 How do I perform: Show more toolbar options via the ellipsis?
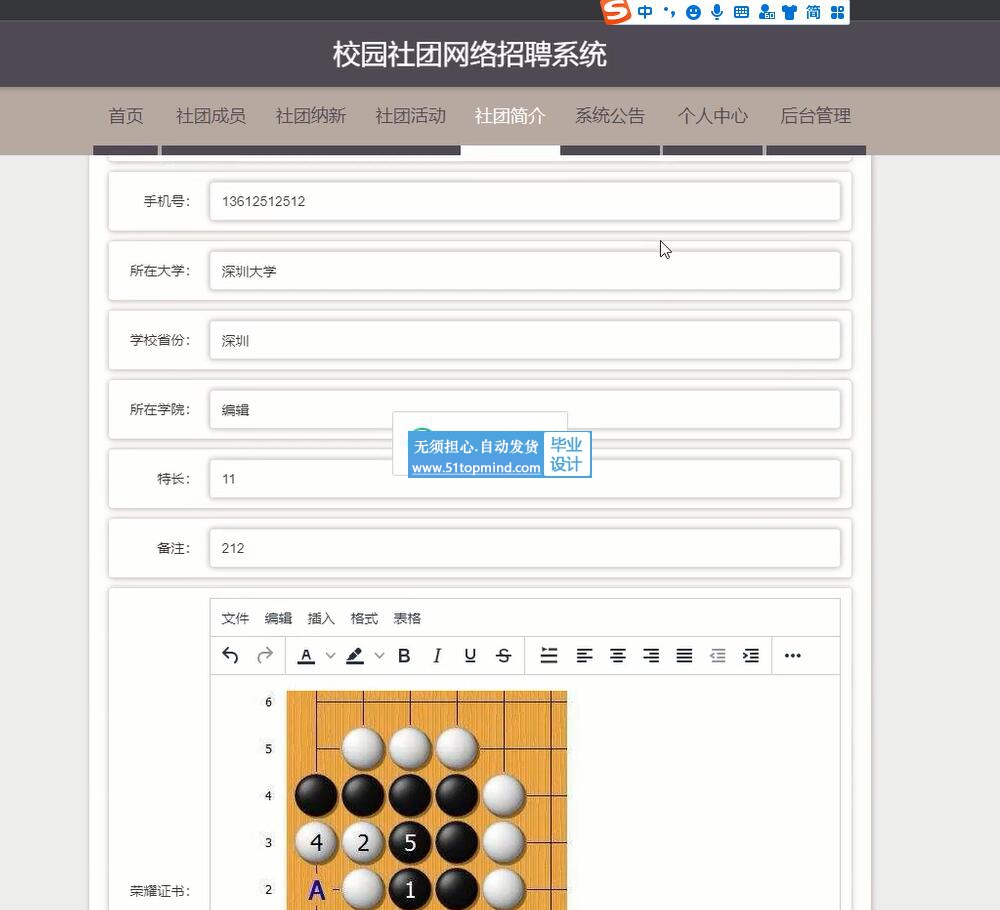[793, 656]
